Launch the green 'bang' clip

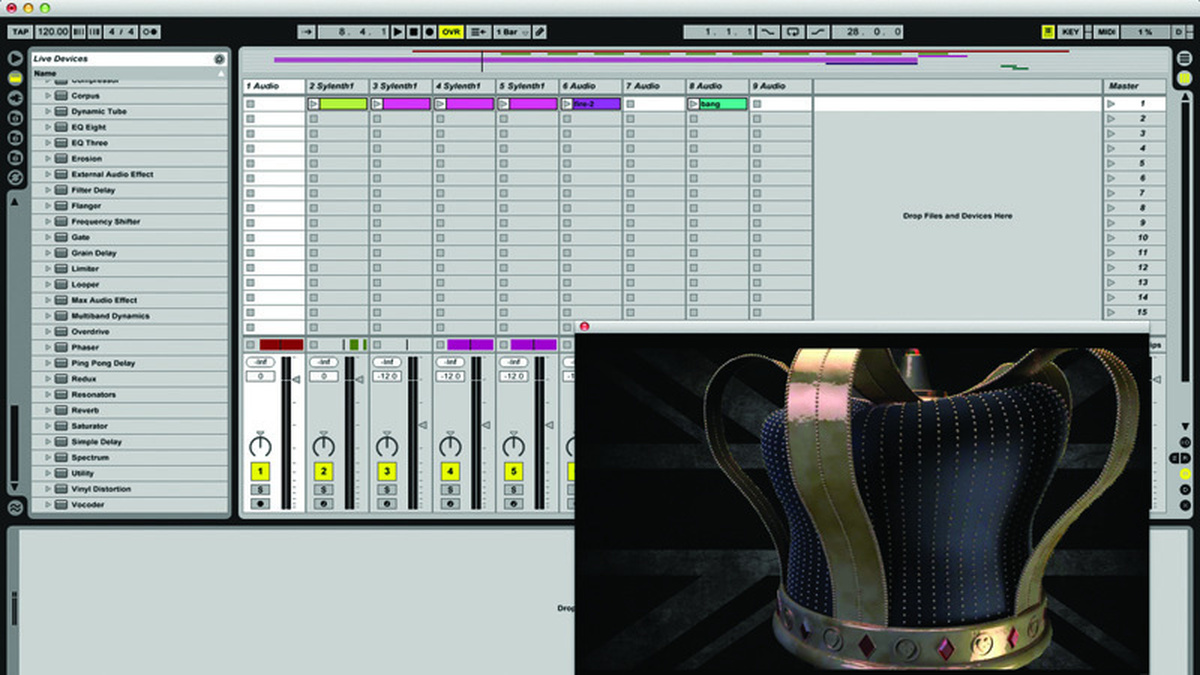pyautogui.click(x=693, y=104)
